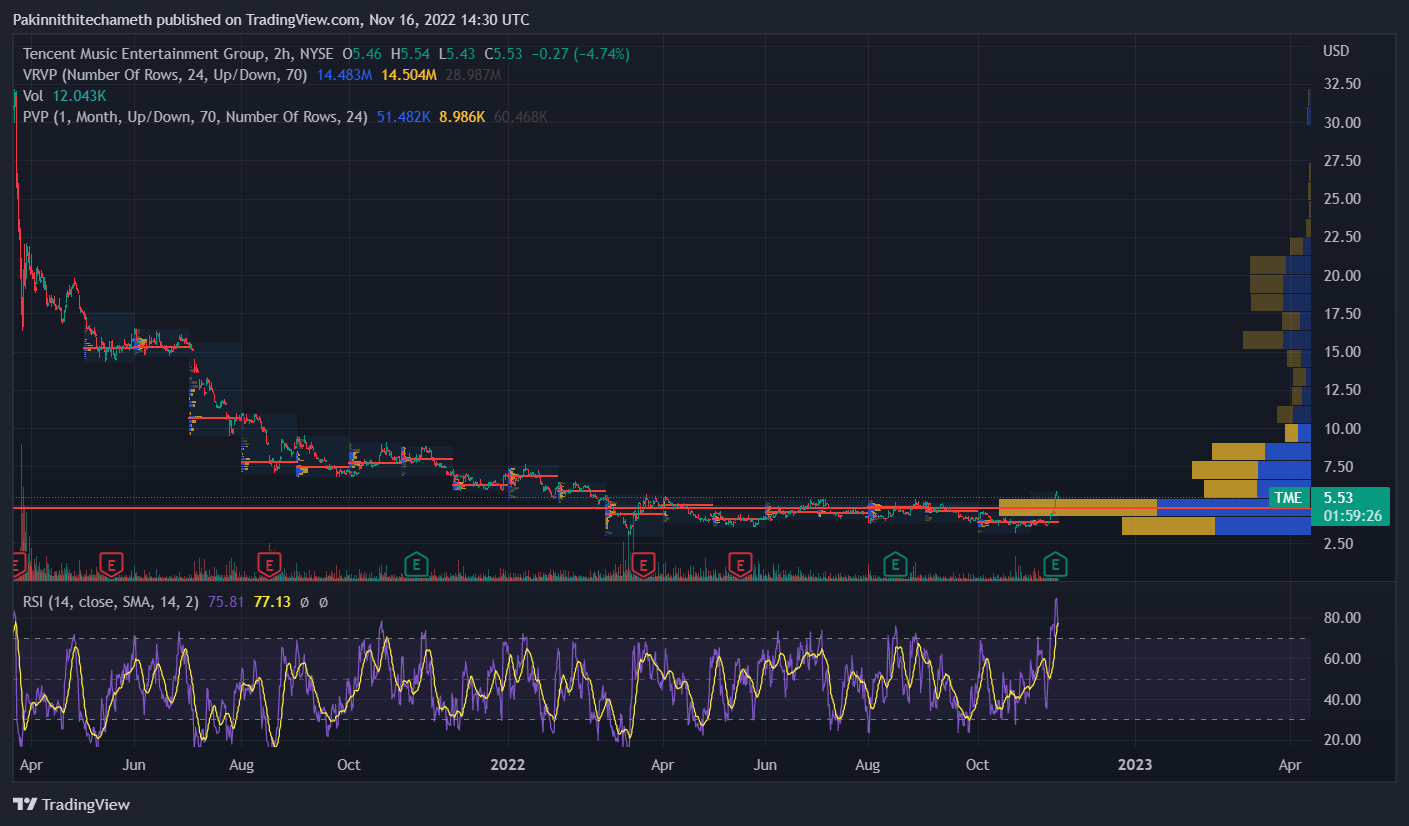
Task: Click the 2023 label on the time axis
Action: point(1135,765)
